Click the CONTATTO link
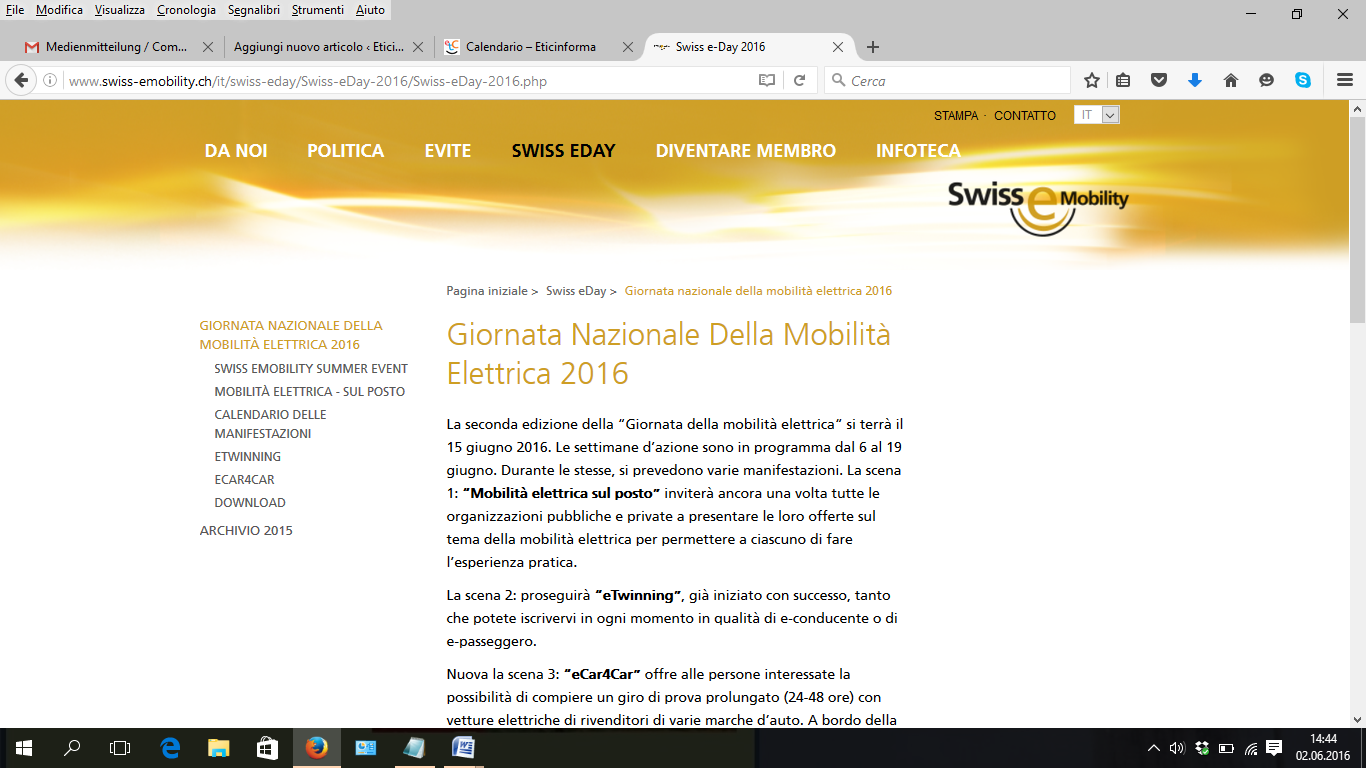The height and width of the screenshot is (768, 1366). point(1025,116)
